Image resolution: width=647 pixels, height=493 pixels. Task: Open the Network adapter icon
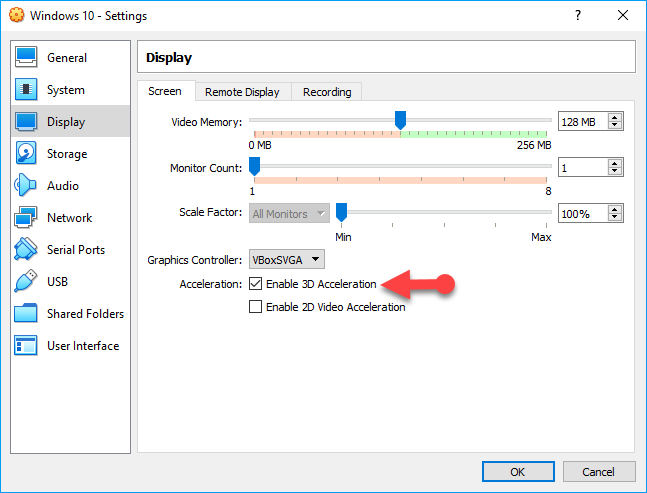click(x=26, y=218)
